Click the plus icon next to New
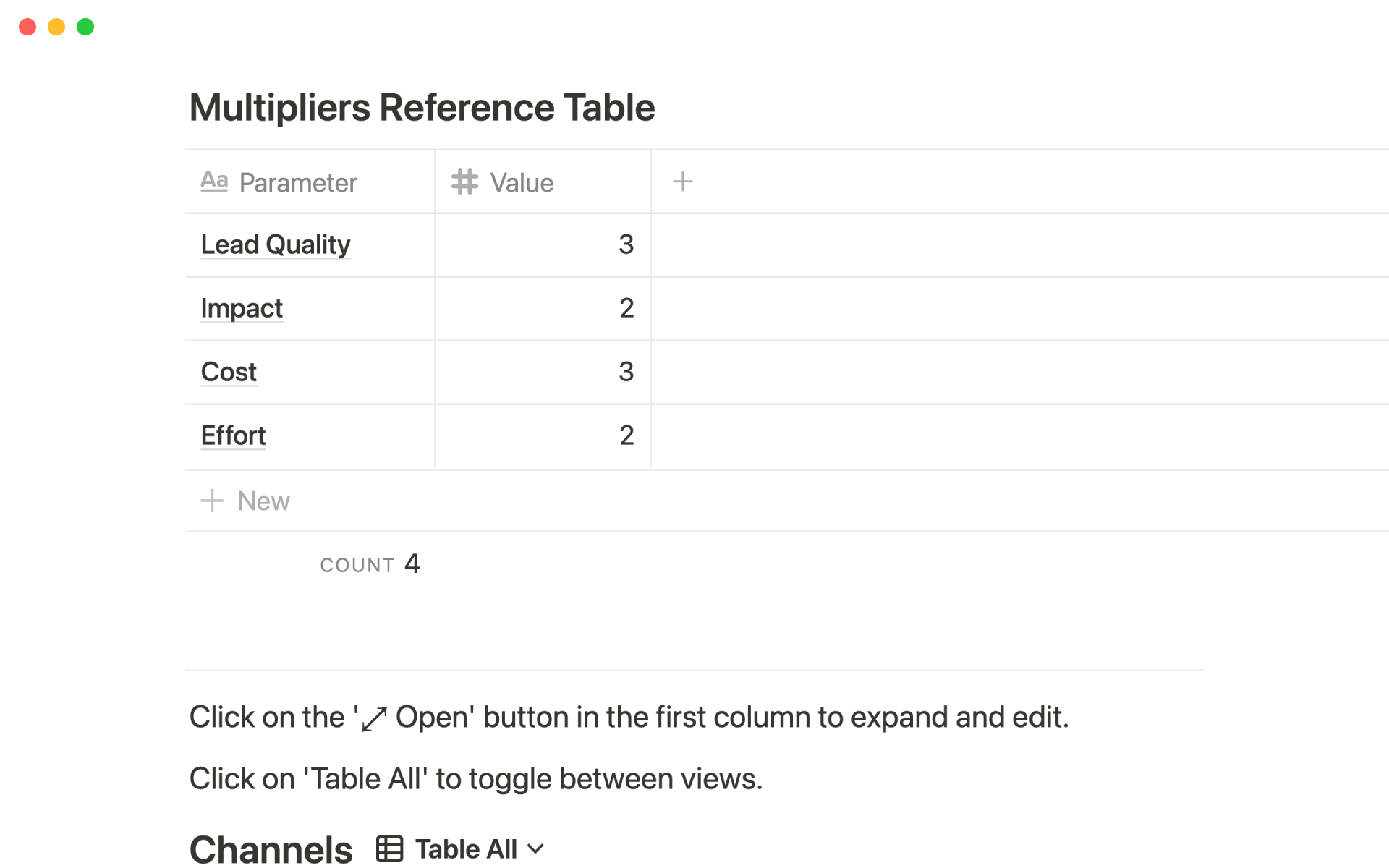Image resolution: width=1389 pixels, height=868 pixels. pyautogui.click(x=212, y=501)
